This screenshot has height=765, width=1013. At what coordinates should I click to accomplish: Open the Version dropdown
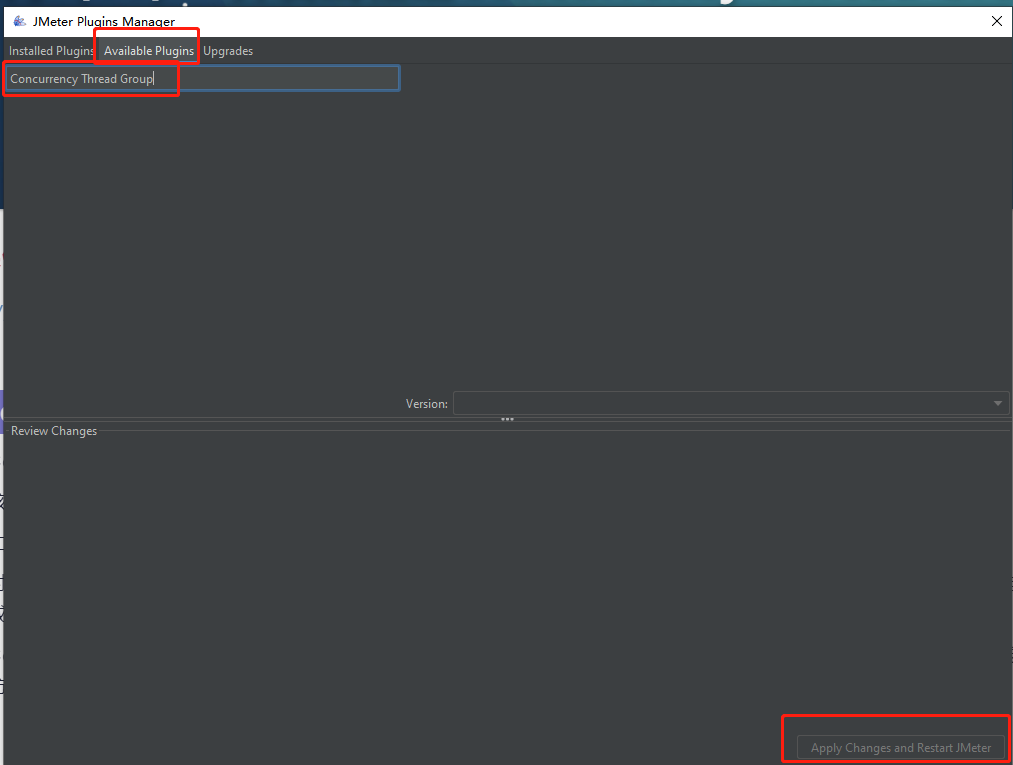tap(731, 403)
